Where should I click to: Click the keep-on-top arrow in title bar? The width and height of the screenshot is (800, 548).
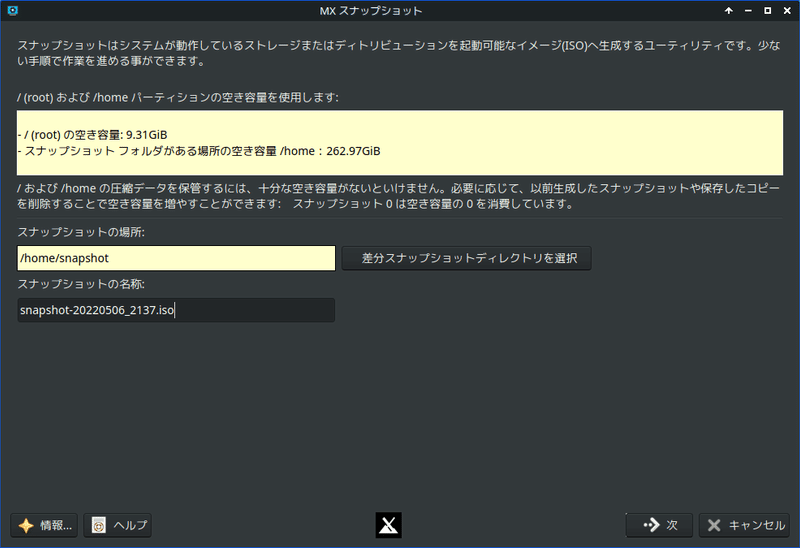point(729,11)
